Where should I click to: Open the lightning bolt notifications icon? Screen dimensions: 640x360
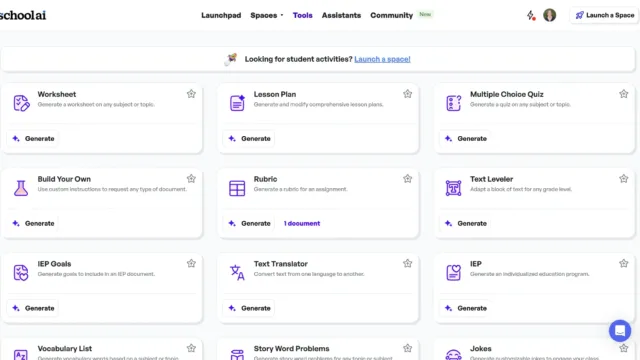pyautogui.click(x=531, y=16)
